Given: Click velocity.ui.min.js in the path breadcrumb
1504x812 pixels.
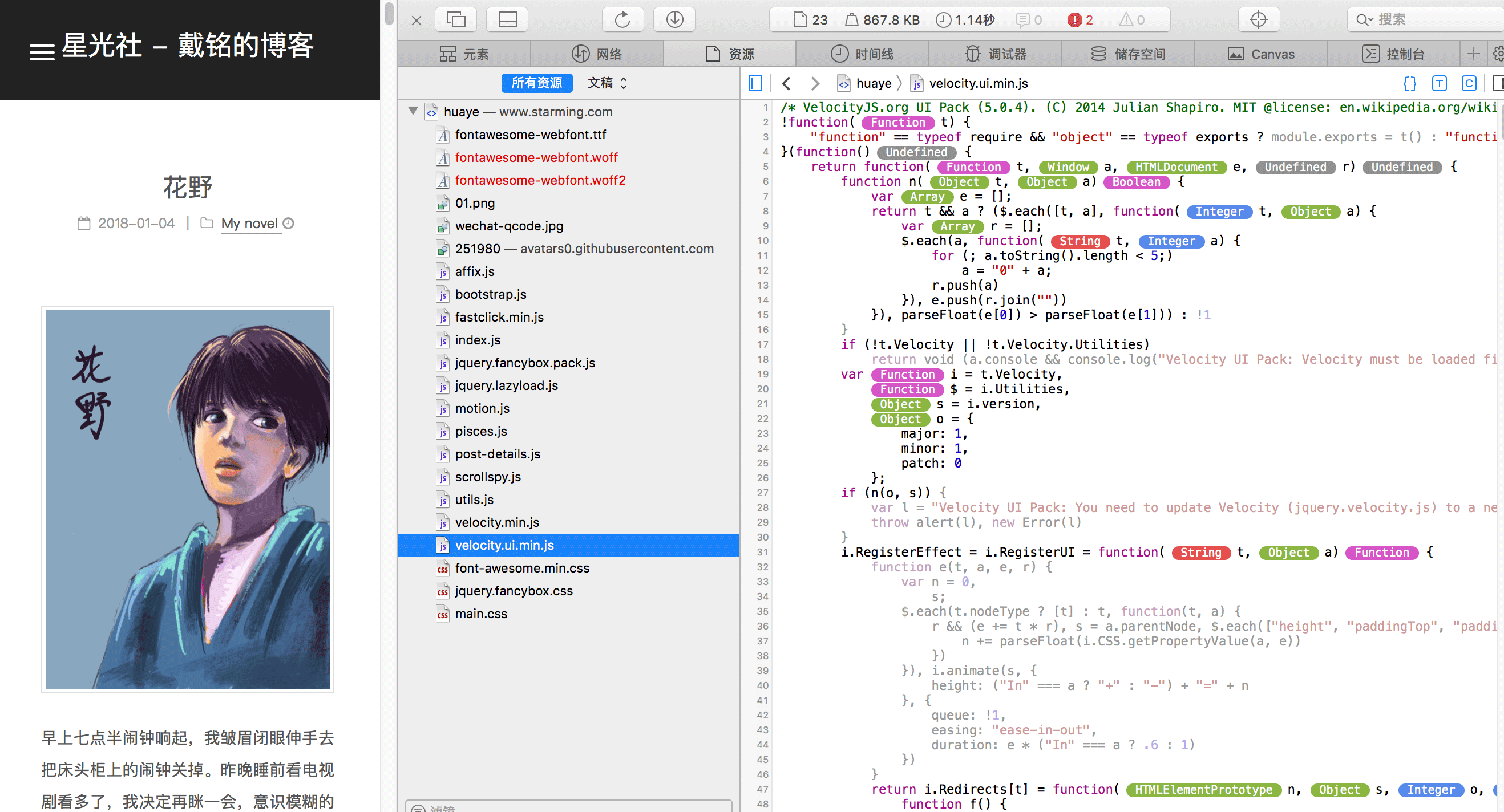Looking at the screenshot, I should [971, 83].
